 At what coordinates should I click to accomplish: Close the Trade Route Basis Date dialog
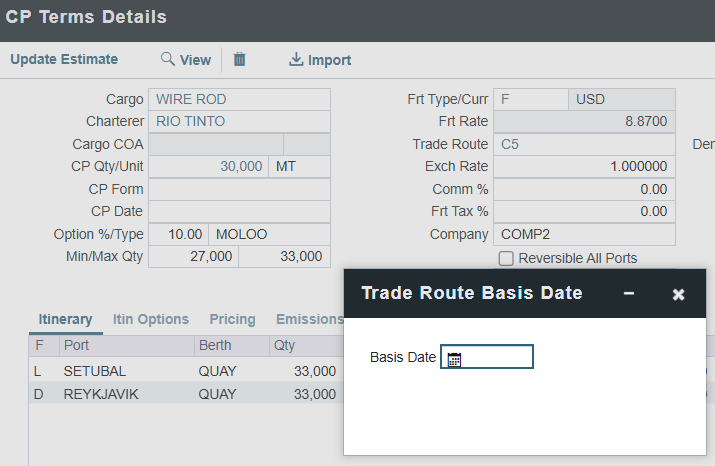click(x=678, y=294)
